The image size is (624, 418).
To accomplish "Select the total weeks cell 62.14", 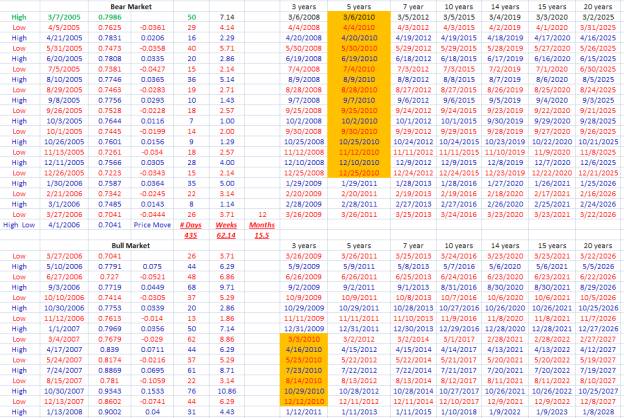I will [x=226, y=235].
